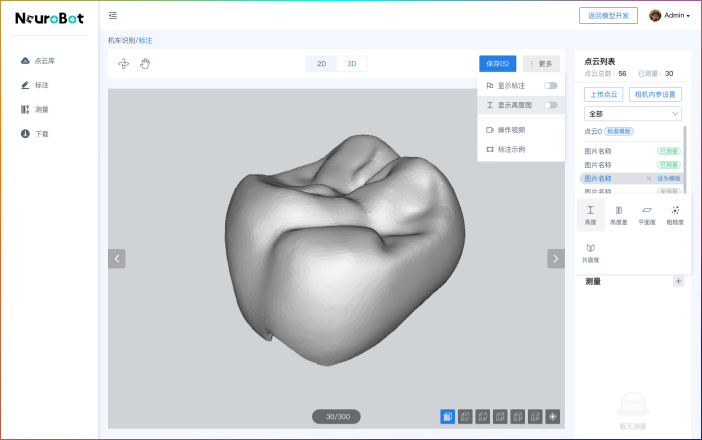Click the add measurement plus icon

tap(678, 281)
